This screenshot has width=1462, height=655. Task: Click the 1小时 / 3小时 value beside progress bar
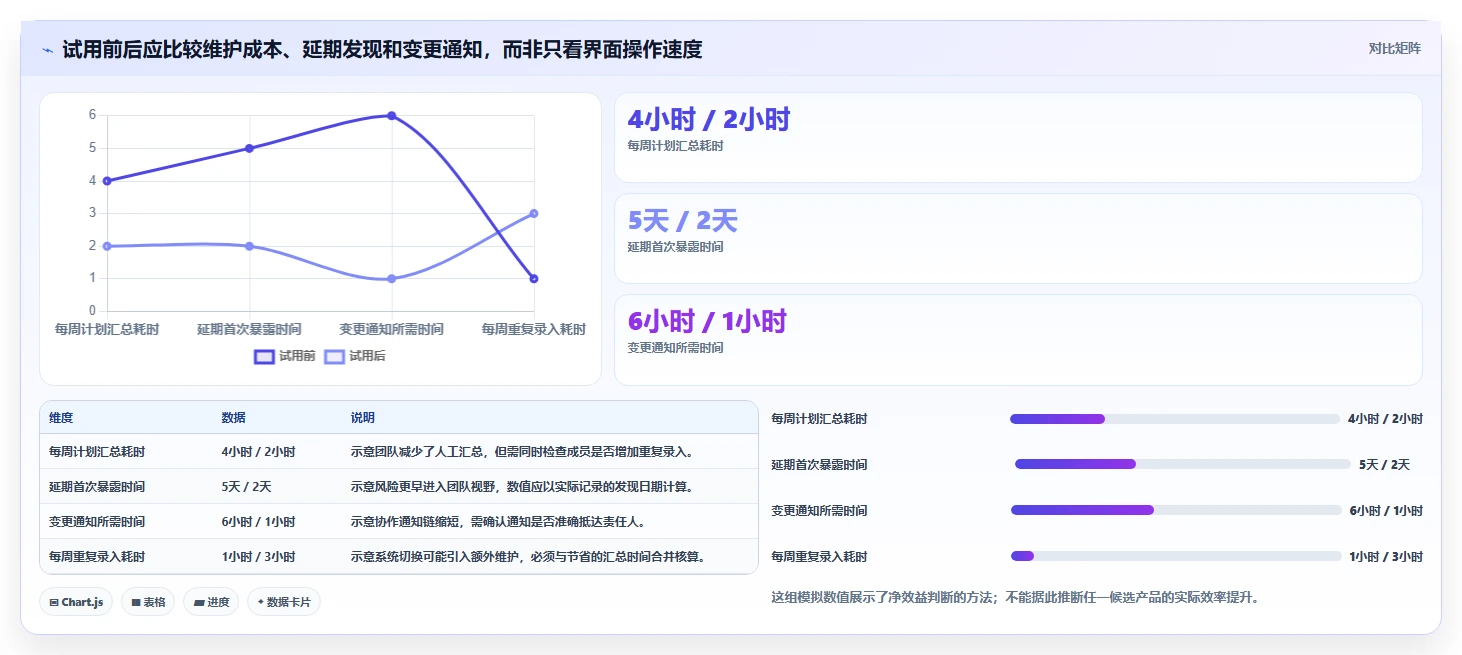[x=1386, y=557]
